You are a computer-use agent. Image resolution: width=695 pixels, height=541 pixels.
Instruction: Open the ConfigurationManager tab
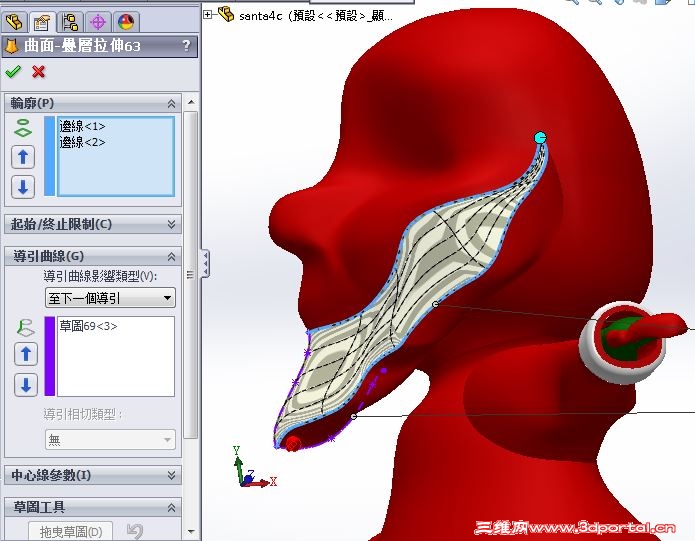click(x=70, y=22)
